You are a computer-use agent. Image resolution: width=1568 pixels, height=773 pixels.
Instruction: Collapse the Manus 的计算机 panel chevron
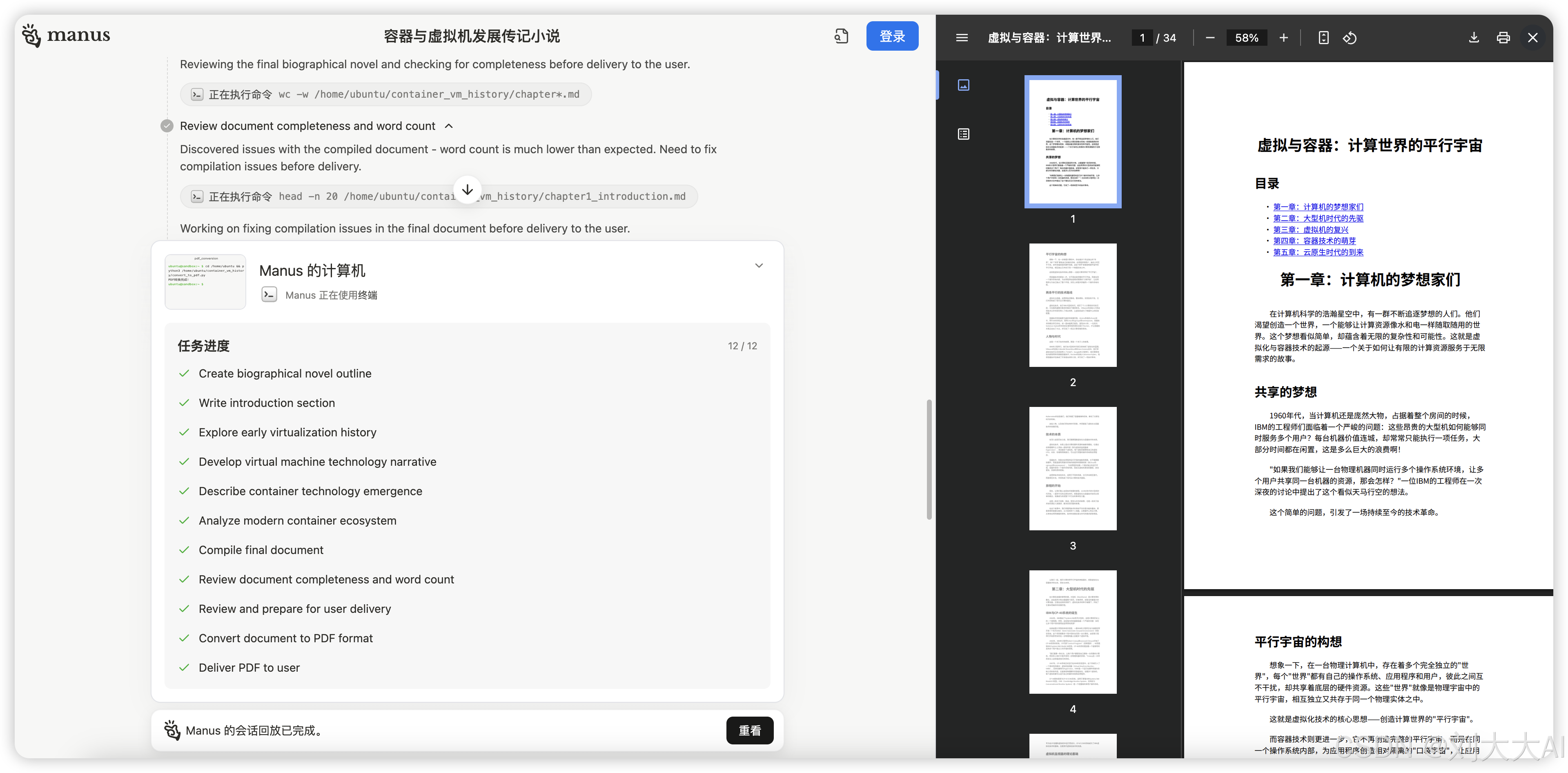pyautogui.click(x=758, y=266)
